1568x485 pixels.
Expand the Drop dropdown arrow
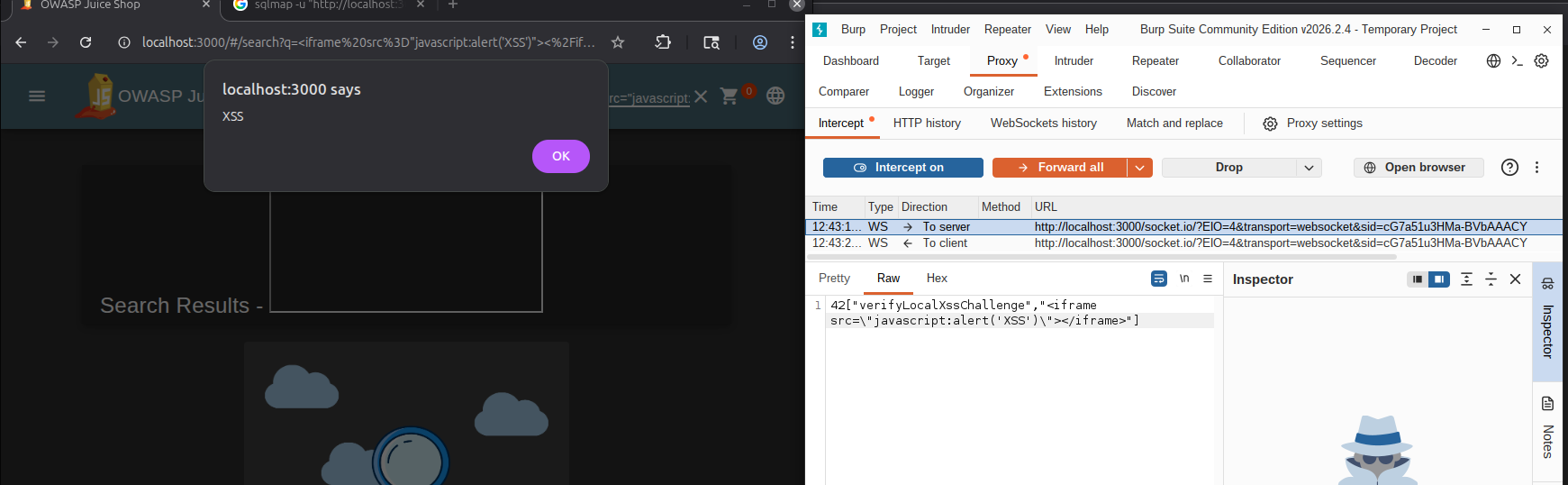(x=1310, y=168)
